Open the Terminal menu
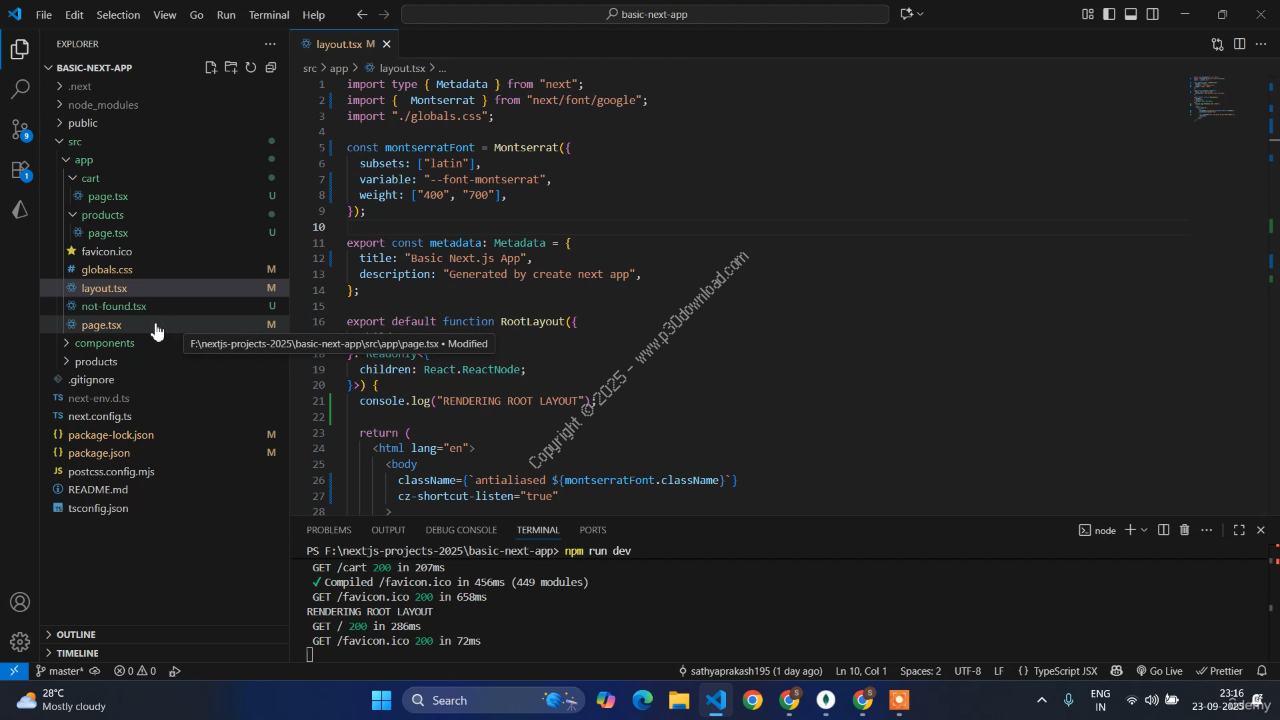The image size is (1280, 720). (268, 15)
